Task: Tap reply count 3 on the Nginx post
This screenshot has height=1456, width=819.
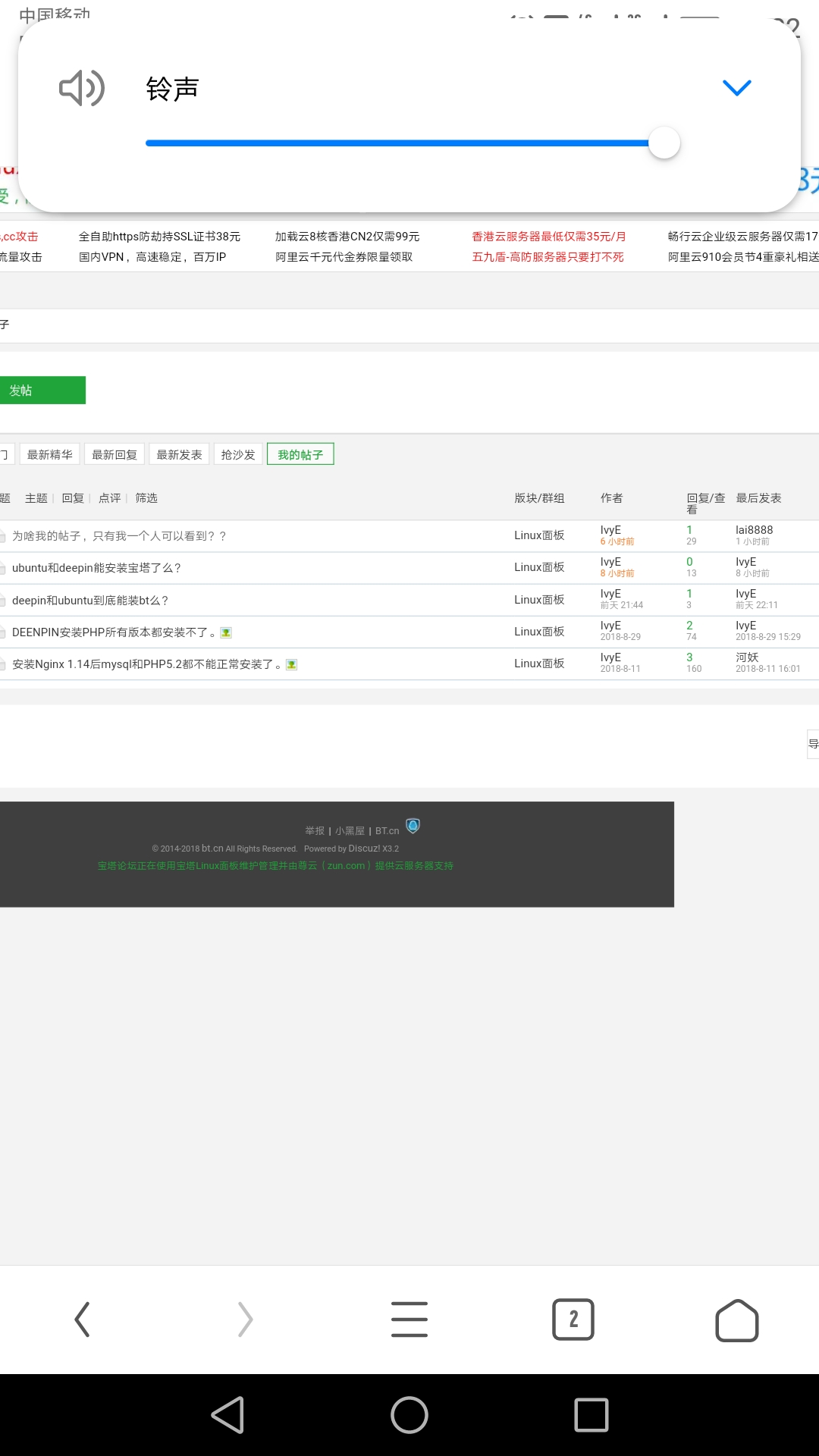Action: 689,657
